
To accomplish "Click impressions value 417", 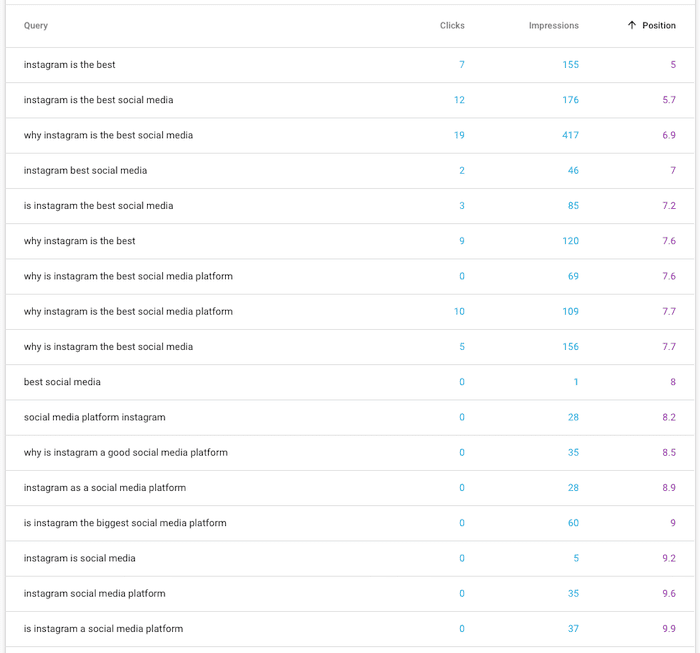I will pyautogui.click(x=570, y=135).
